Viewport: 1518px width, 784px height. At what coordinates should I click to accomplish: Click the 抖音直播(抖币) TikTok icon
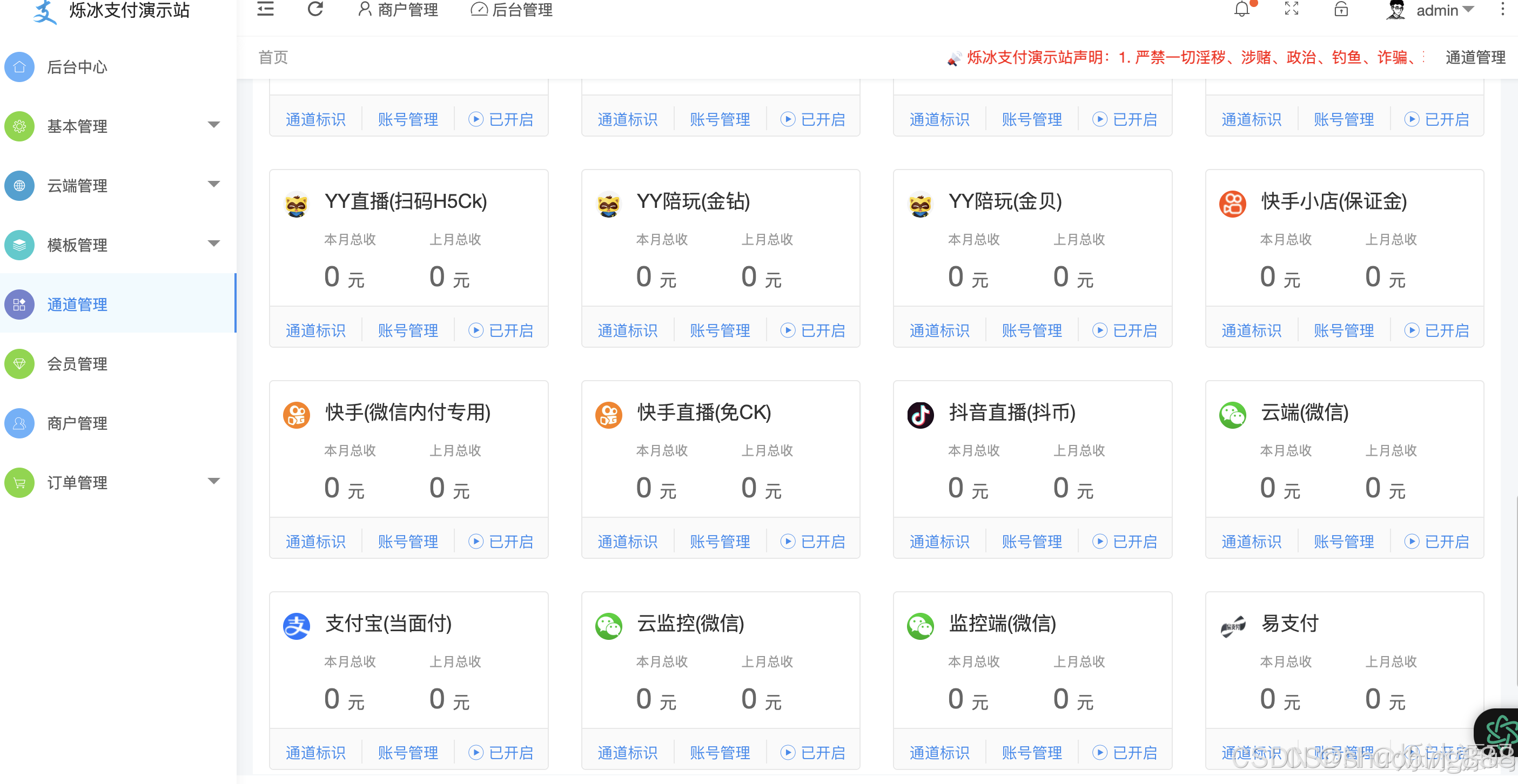920,415
